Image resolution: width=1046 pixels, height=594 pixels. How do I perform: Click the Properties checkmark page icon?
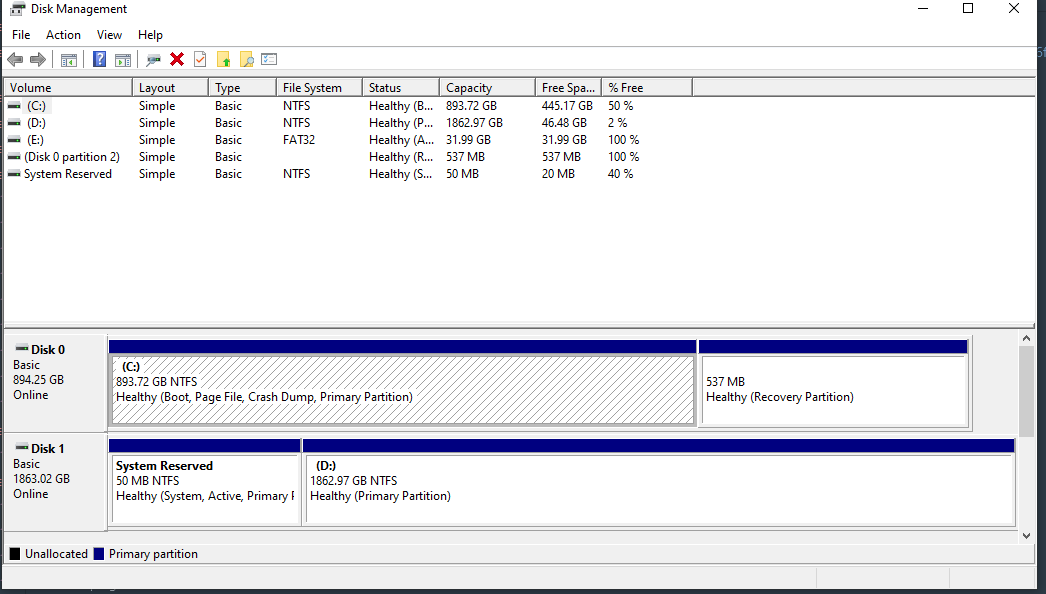click(200, 60)
